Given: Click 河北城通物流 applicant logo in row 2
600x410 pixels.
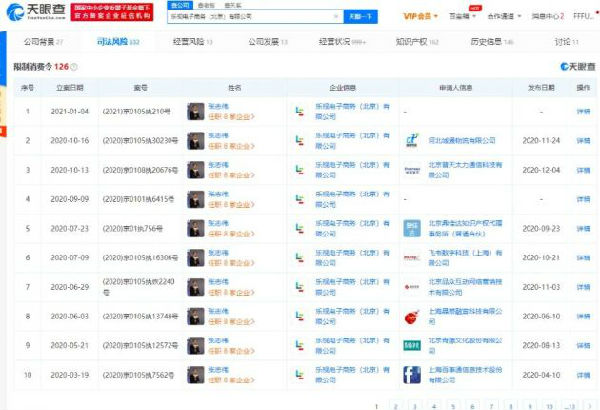Looking at the screenshot, I should click(412, 140).
